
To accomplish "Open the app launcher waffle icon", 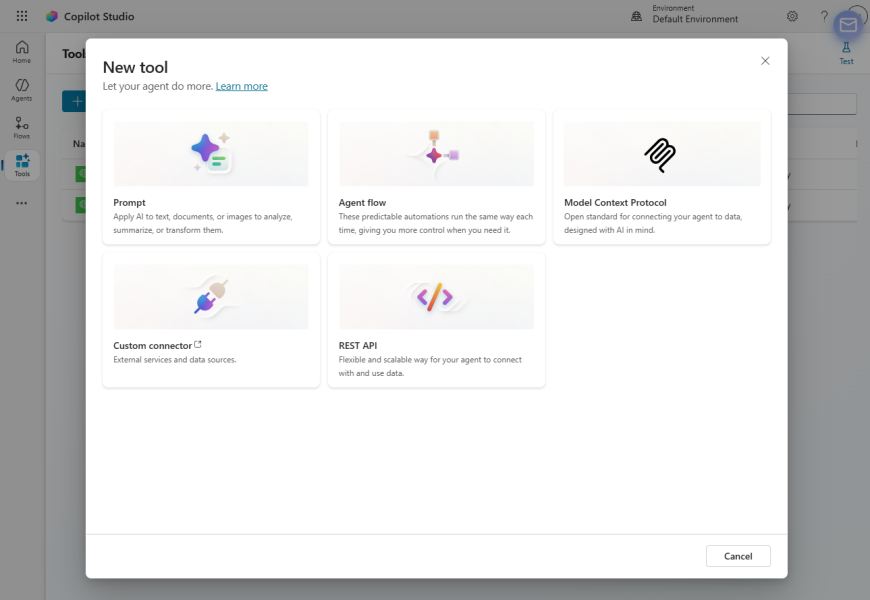I will [22, 16].
